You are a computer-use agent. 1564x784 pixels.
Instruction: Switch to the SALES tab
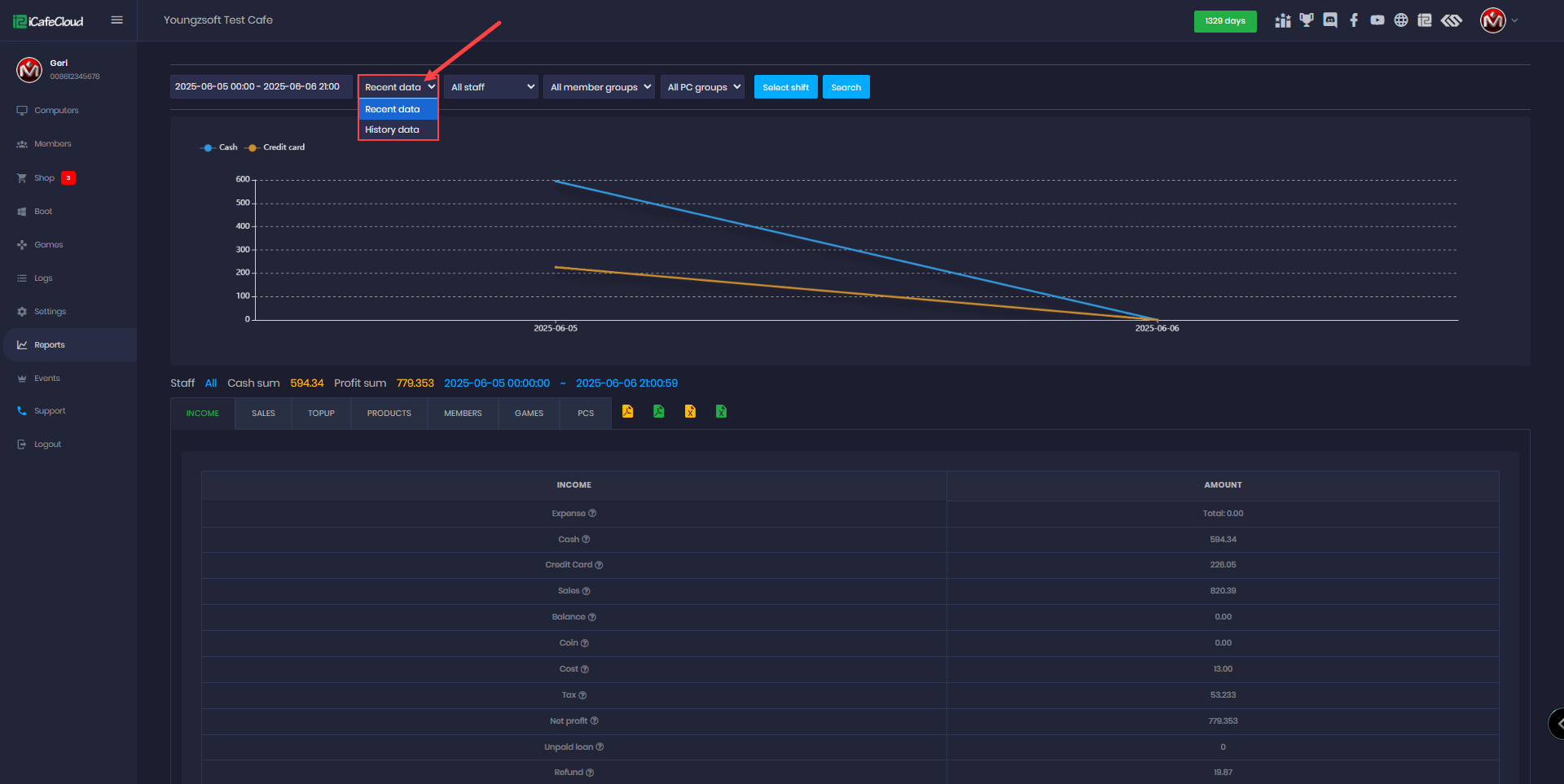(x=263, y=414)
